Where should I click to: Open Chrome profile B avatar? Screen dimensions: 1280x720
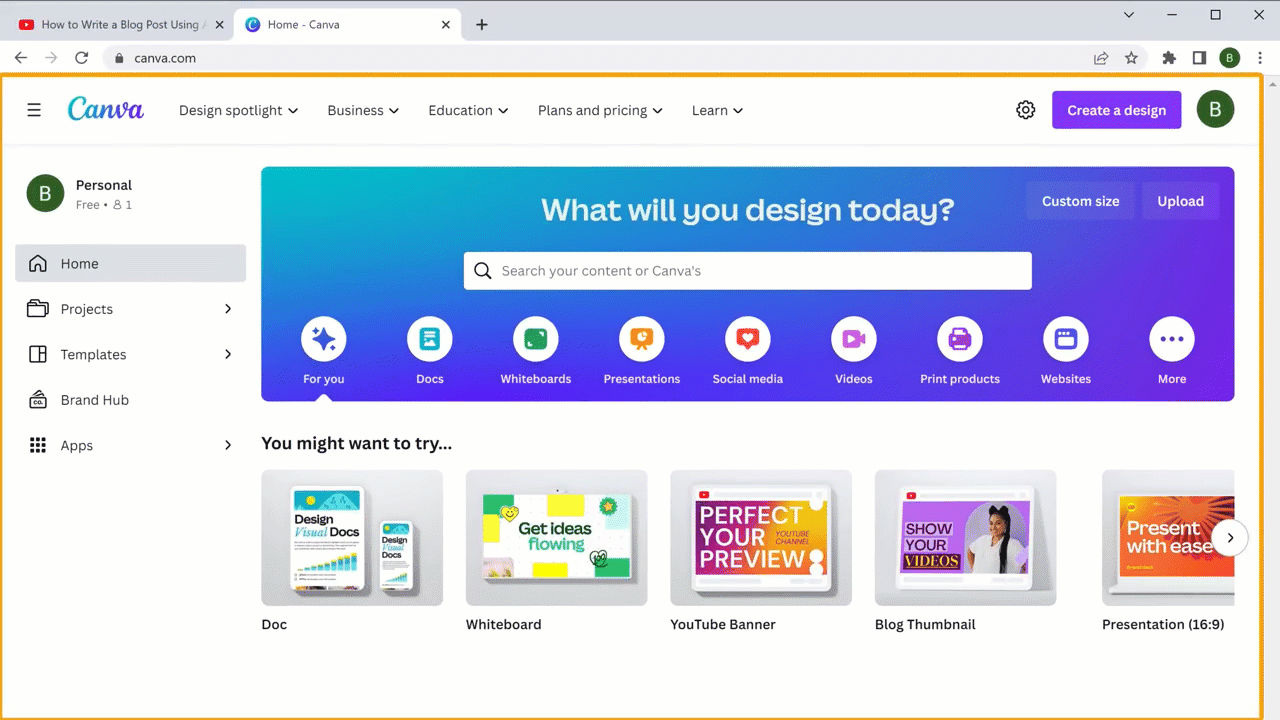[1230, 58]
